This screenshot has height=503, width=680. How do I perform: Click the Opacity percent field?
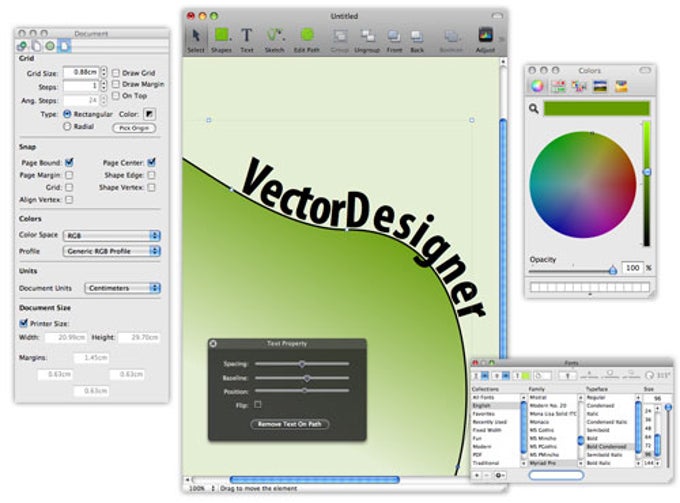(632, 268)
